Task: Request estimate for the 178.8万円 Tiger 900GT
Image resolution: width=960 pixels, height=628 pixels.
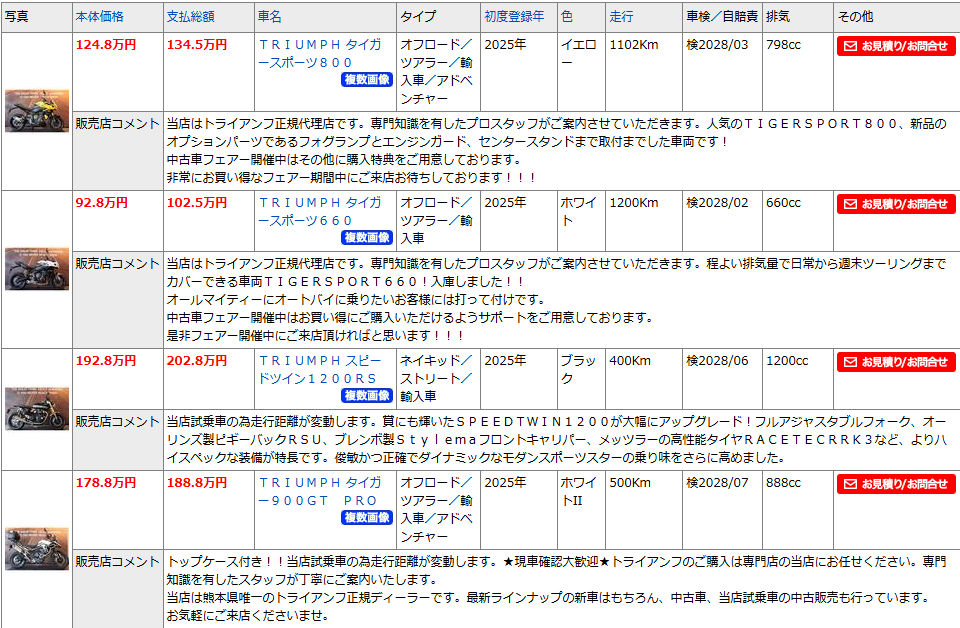Action: (895, 484)
